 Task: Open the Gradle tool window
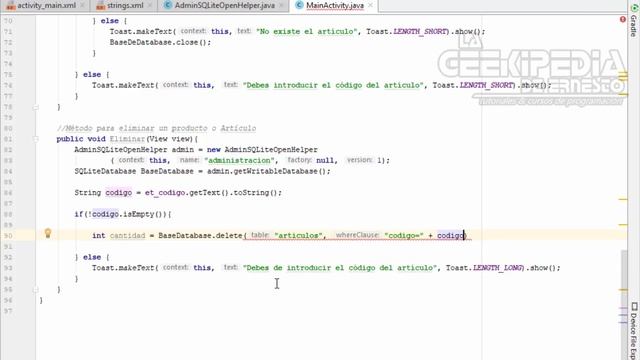pyautogui.click(x=634, y=20)
